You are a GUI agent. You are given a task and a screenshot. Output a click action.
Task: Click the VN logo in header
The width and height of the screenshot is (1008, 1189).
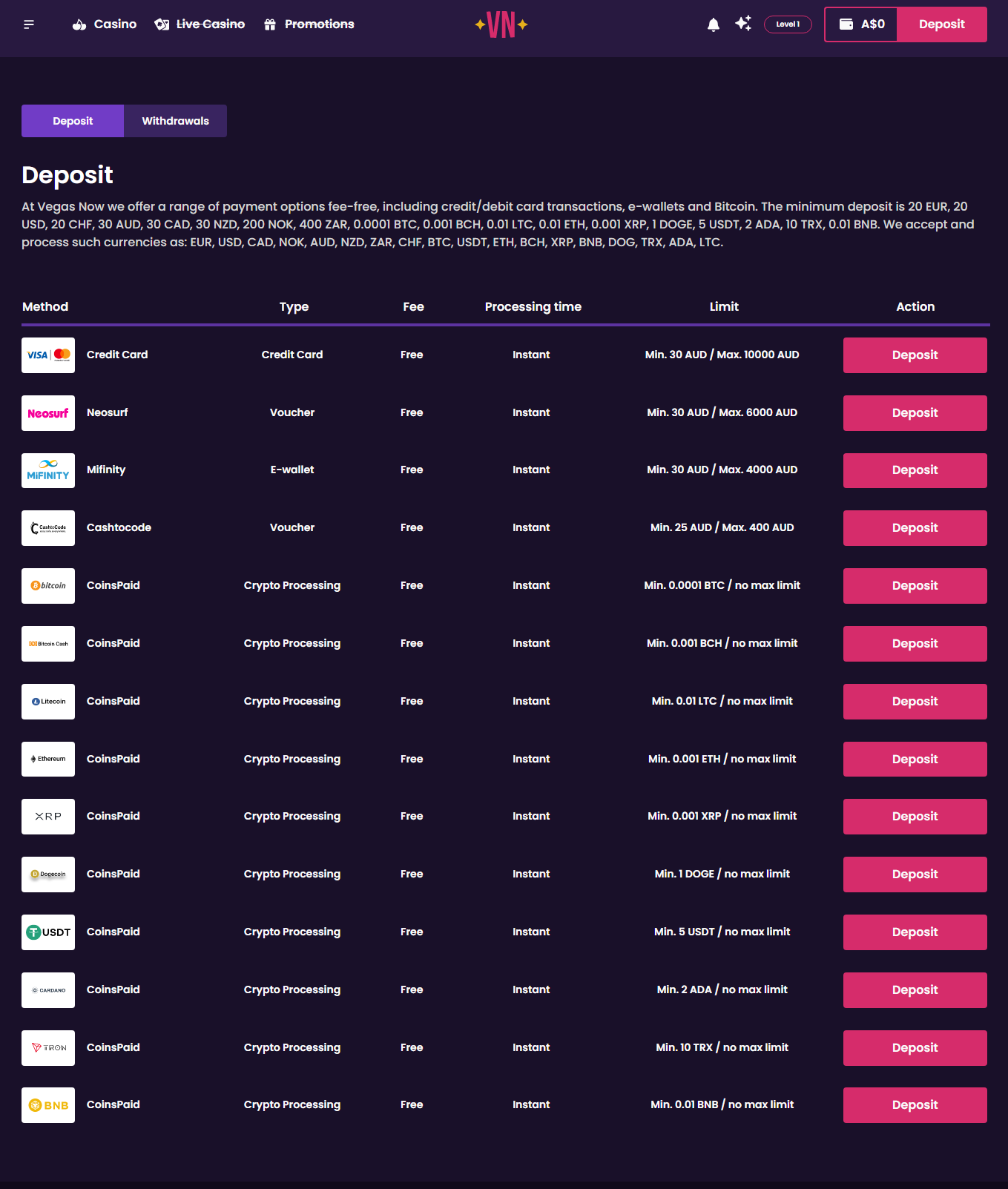tap(501, 24)
